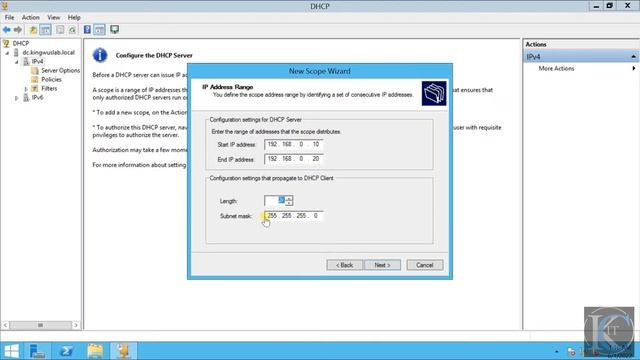Click the 'IP Address Range' wizard heading
This screenshot has width=640, height=360.
pyautogui.click(x=228, y=87)
